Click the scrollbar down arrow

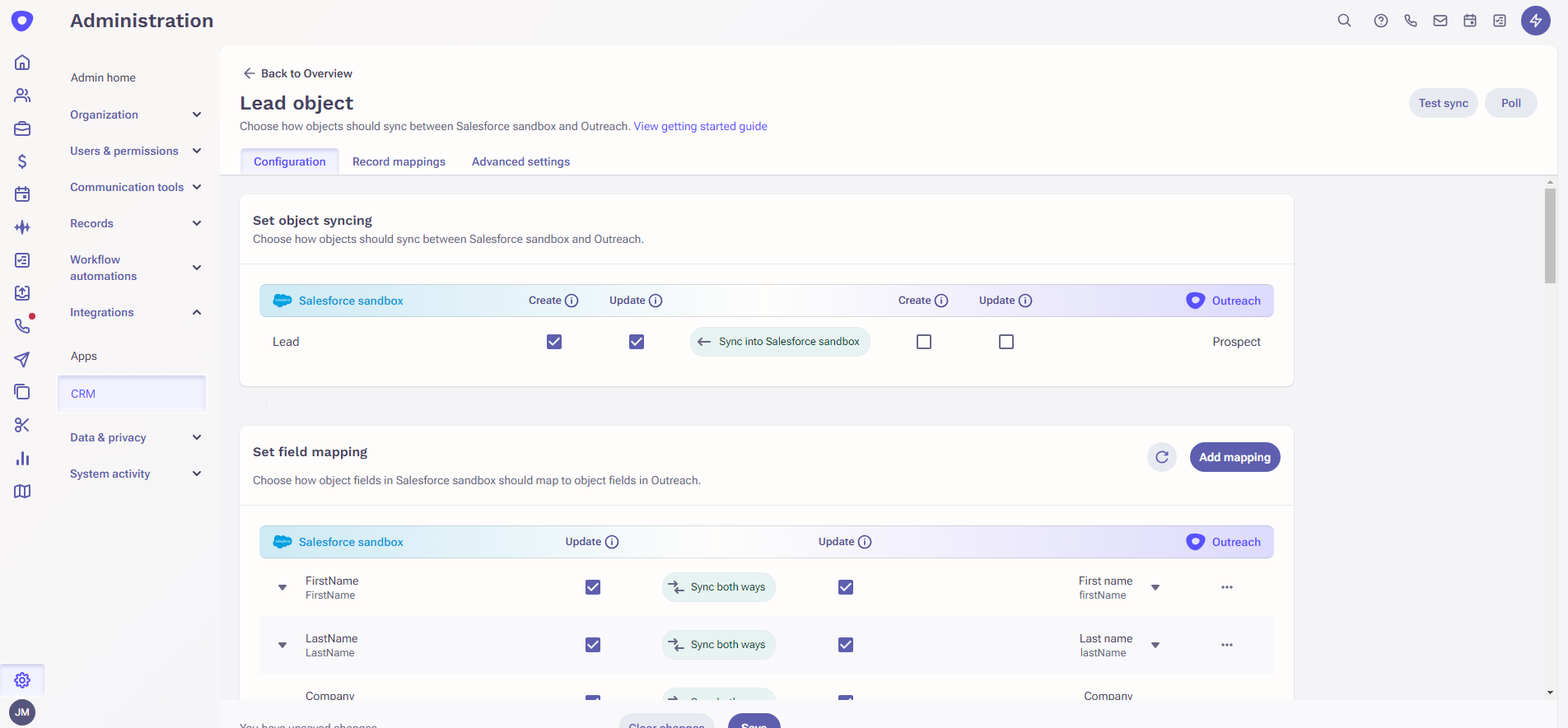pyautogui.click(x=1551, y=693)
